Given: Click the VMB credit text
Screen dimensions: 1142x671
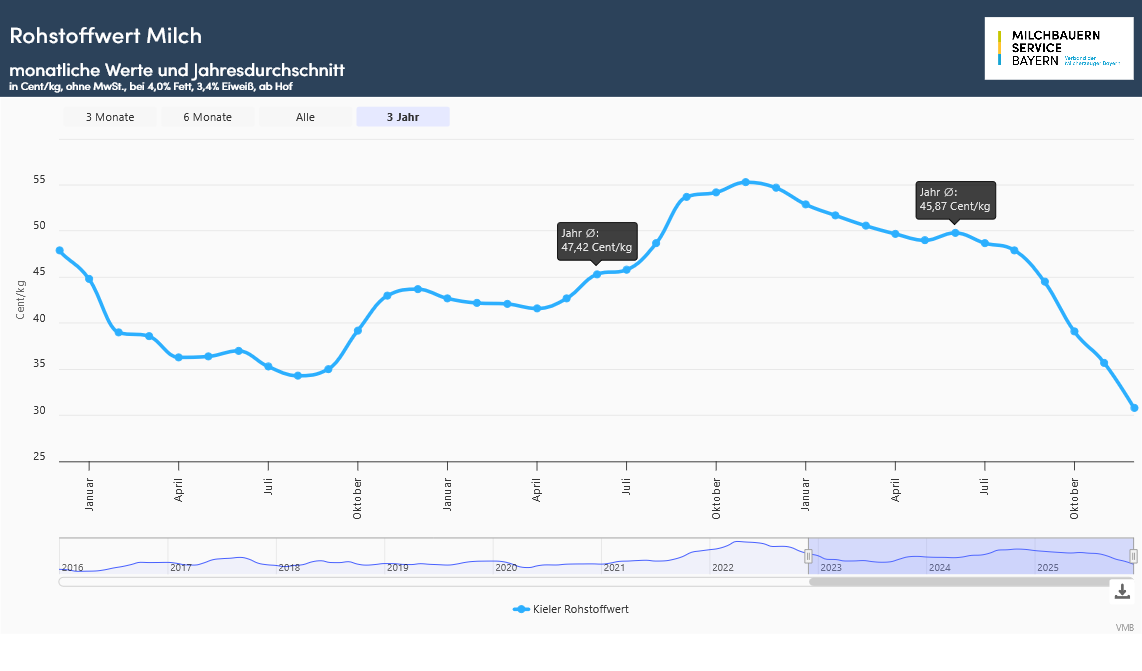Looking at the screenshot, I should (1125, 628).
